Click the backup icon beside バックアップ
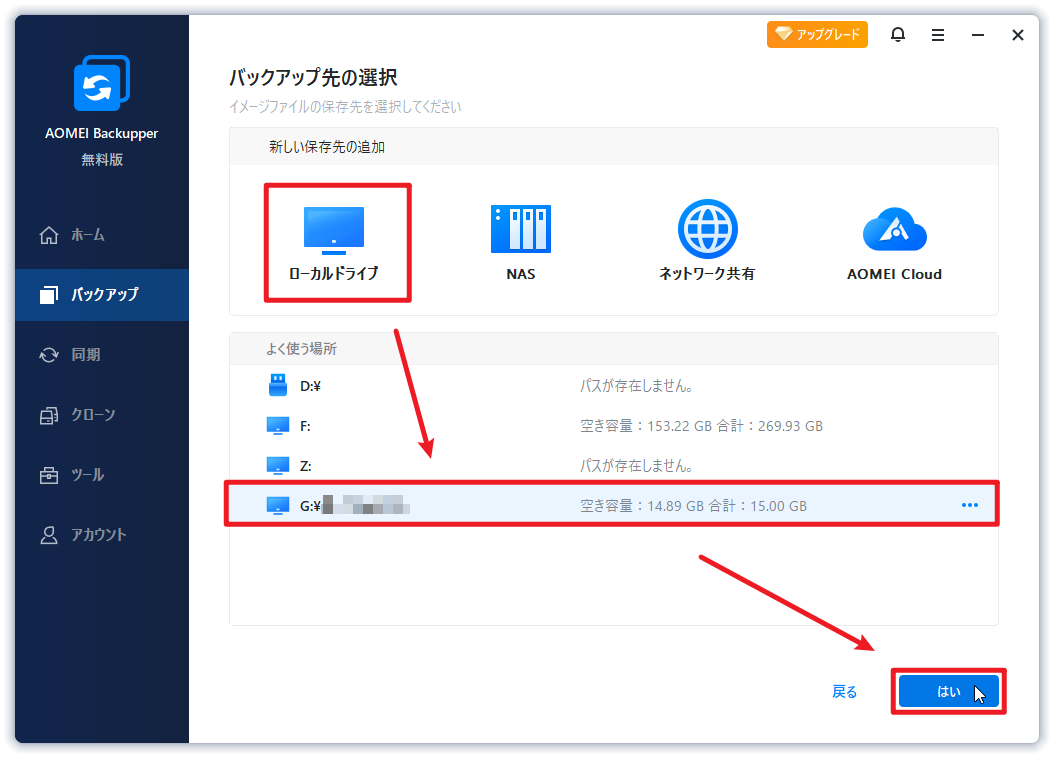This screenshot has width=1054, height=758. (x=48, y=294)
